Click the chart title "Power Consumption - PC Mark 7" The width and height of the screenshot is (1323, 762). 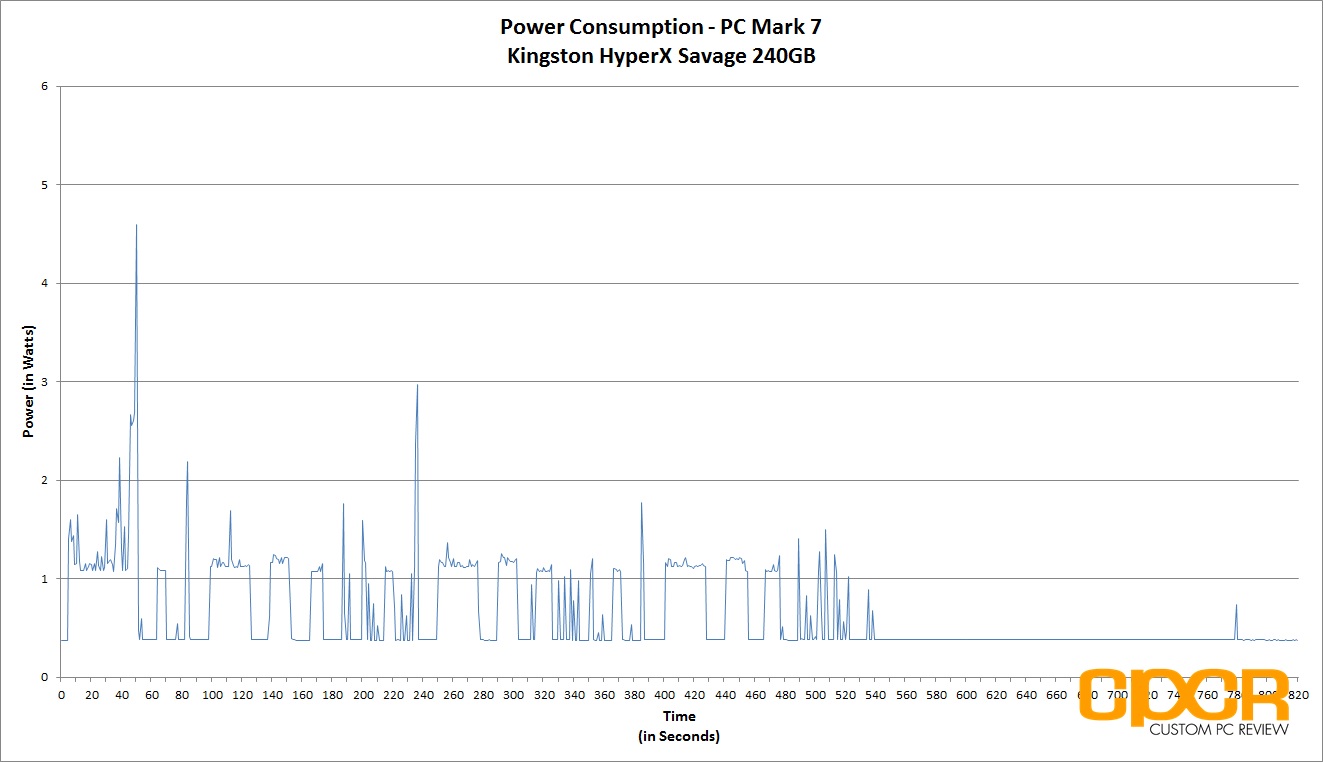pos(661,28)
